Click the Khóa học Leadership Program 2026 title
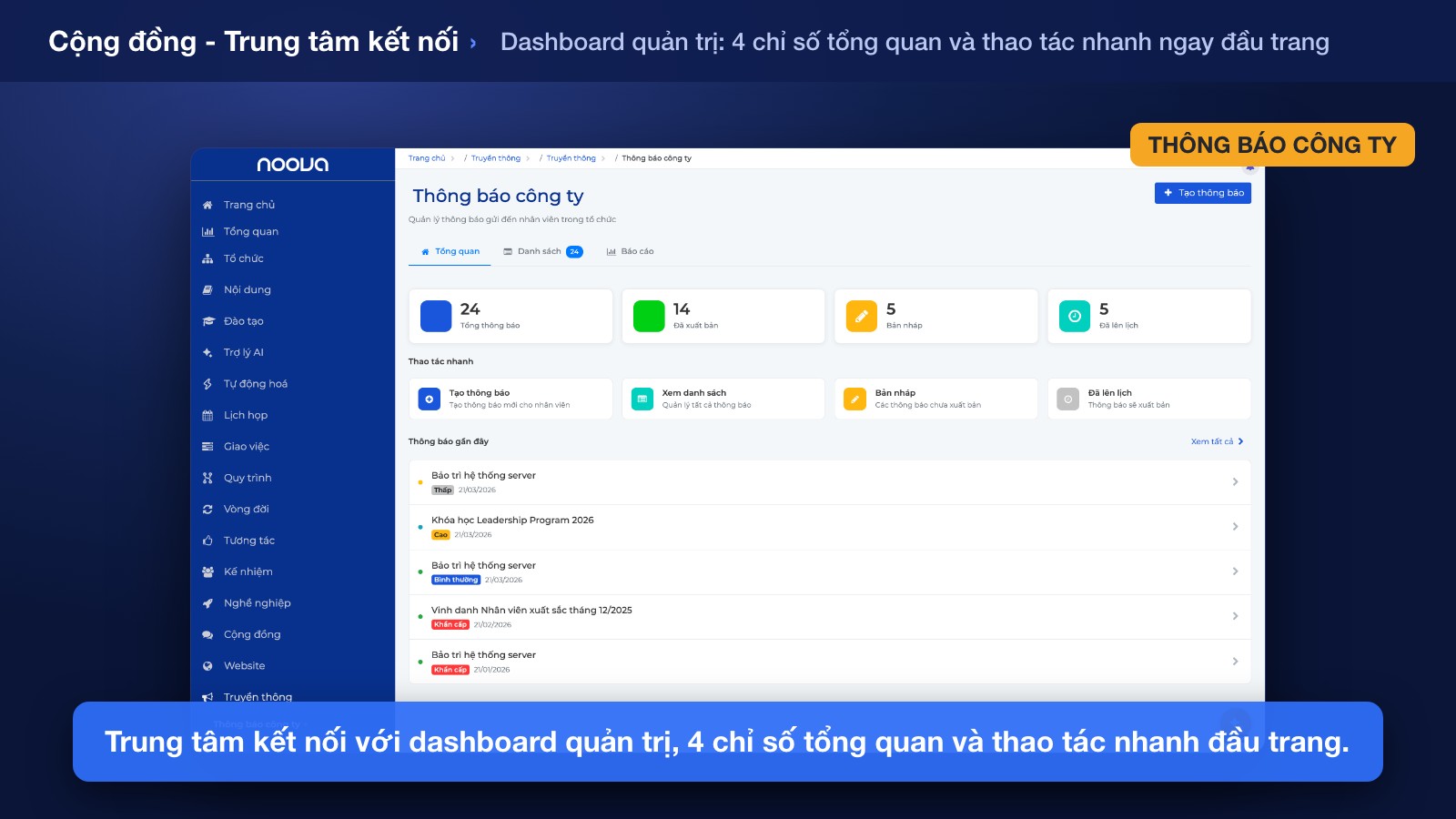The width and height of the screenshot is (1456, 819). tap(512, 521)
